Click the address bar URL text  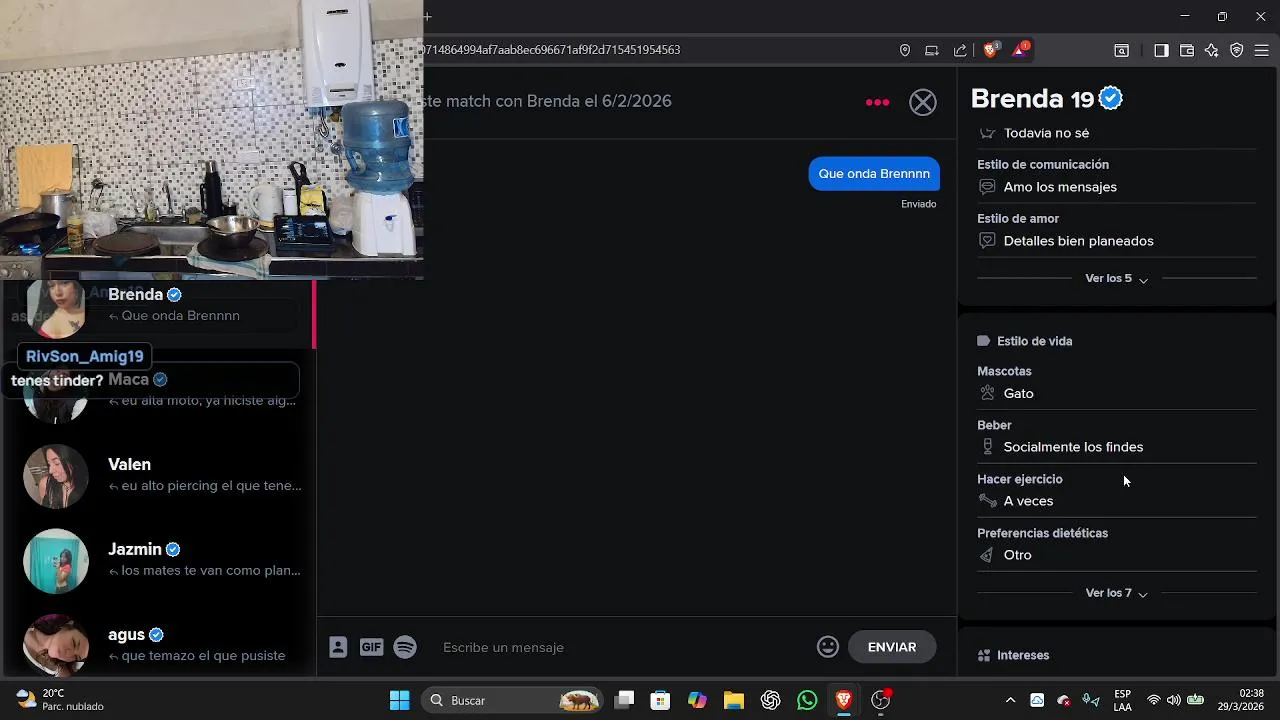click(x=551, y=50)
